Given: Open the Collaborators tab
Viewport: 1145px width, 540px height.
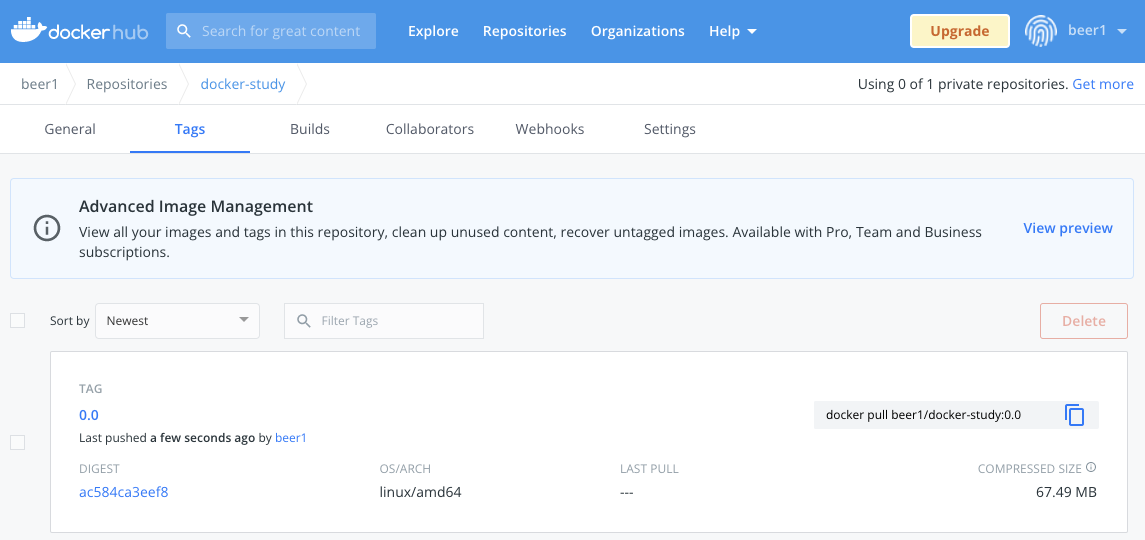Looking at the screenshot, I should (430, 129).
